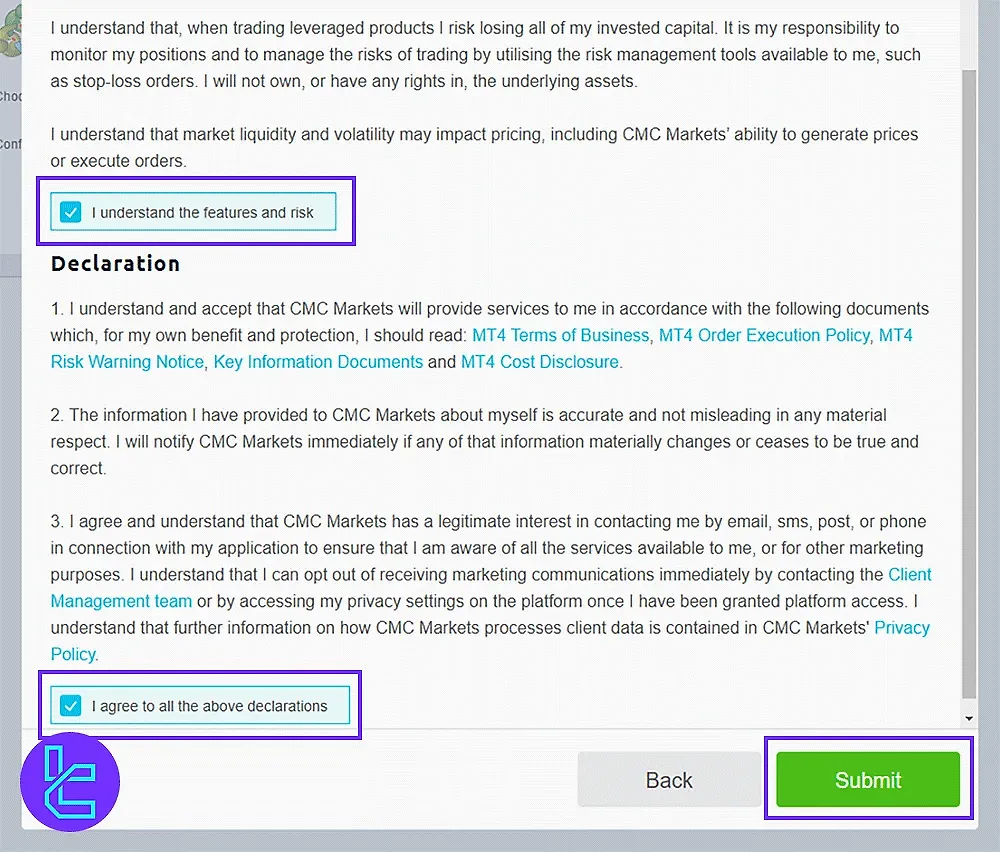
Task: Open the MT4 Terms of Business document
Action: click(x=560, y=335)
